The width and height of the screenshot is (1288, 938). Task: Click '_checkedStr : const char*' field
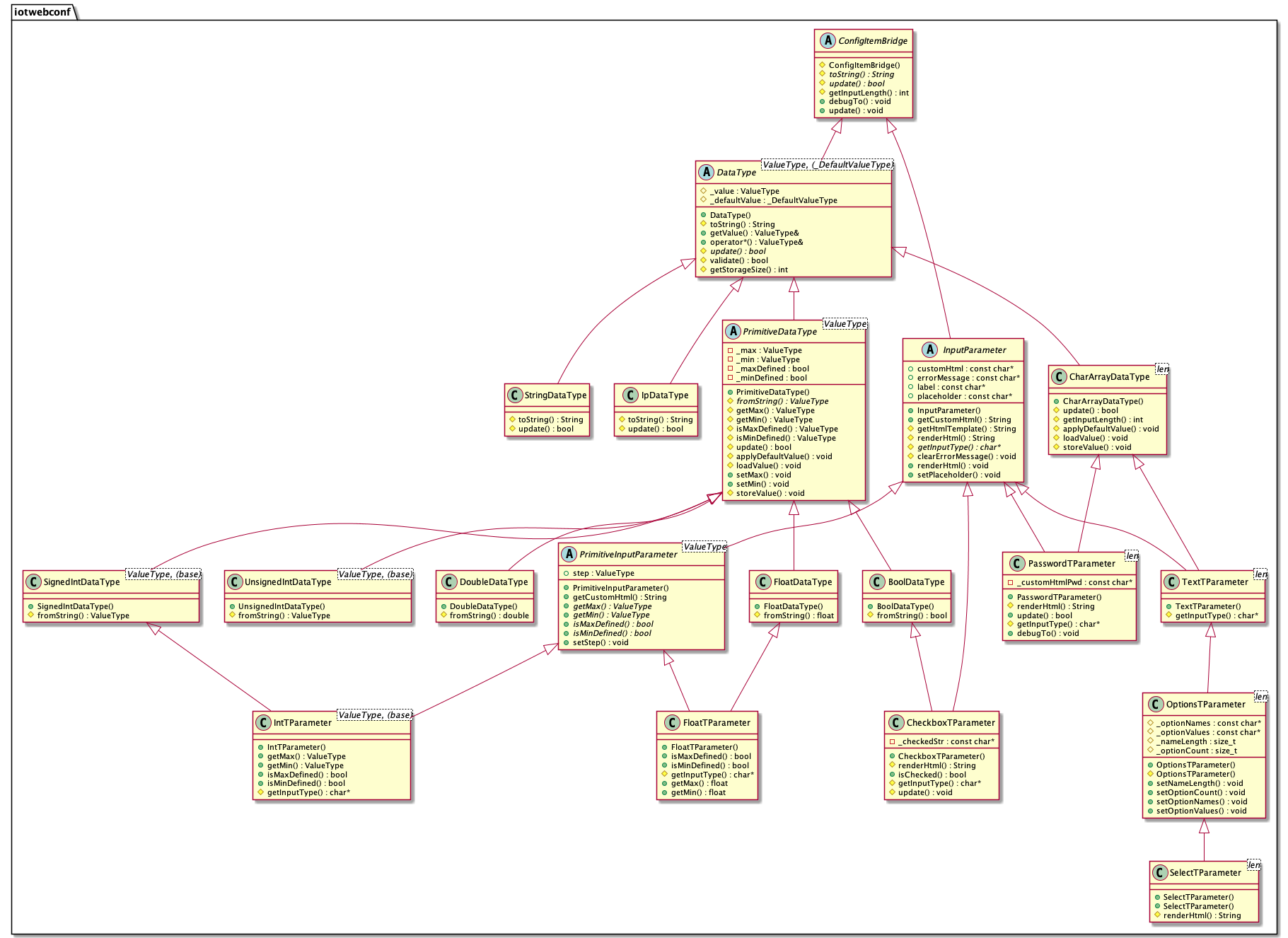click(x=946, y=741)
